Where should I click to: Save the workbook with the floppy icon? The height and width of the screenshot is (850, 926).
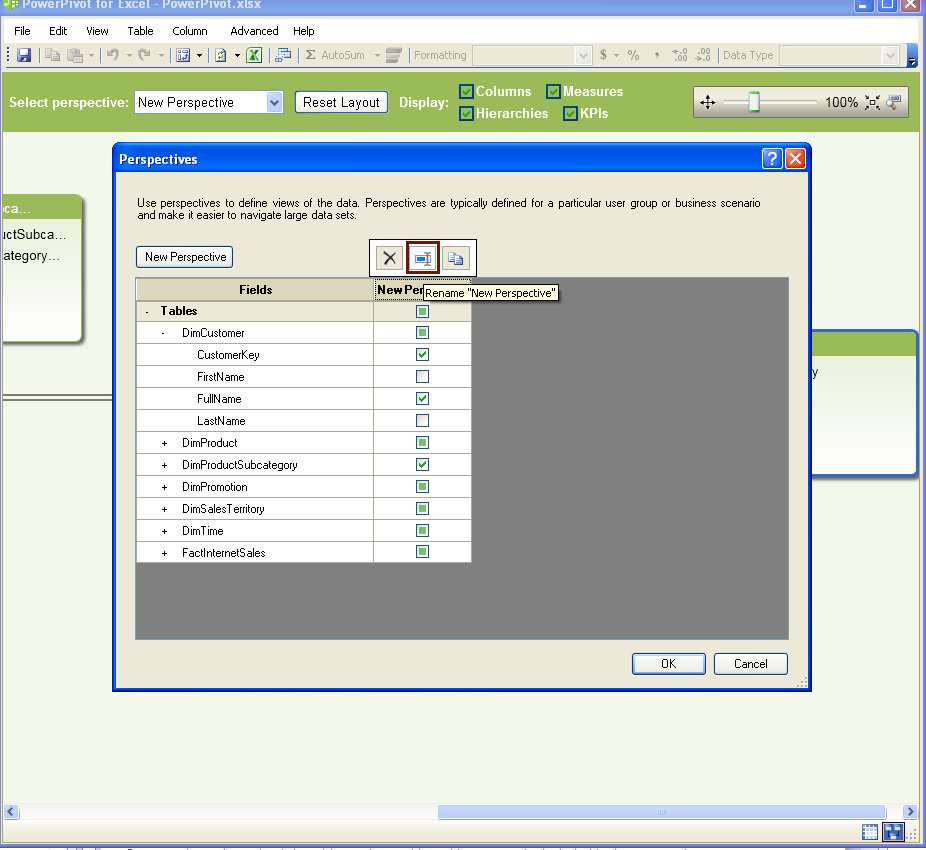[x=24, y=55]
